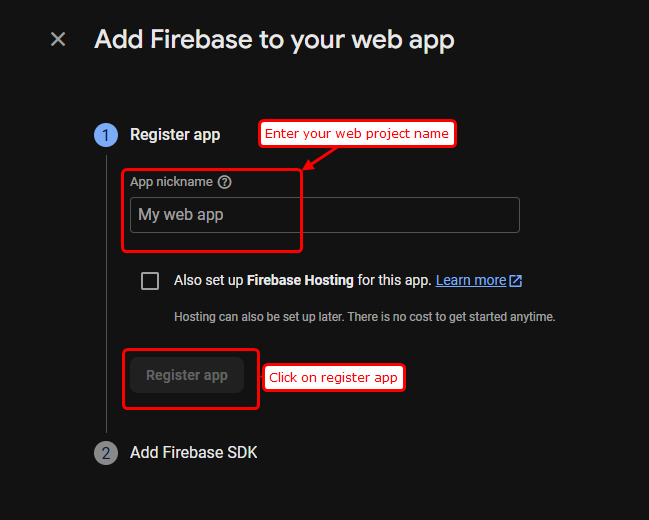Click the Also set up Firebase Hosting label
This screenshot has width=649, height=520.
302,281
